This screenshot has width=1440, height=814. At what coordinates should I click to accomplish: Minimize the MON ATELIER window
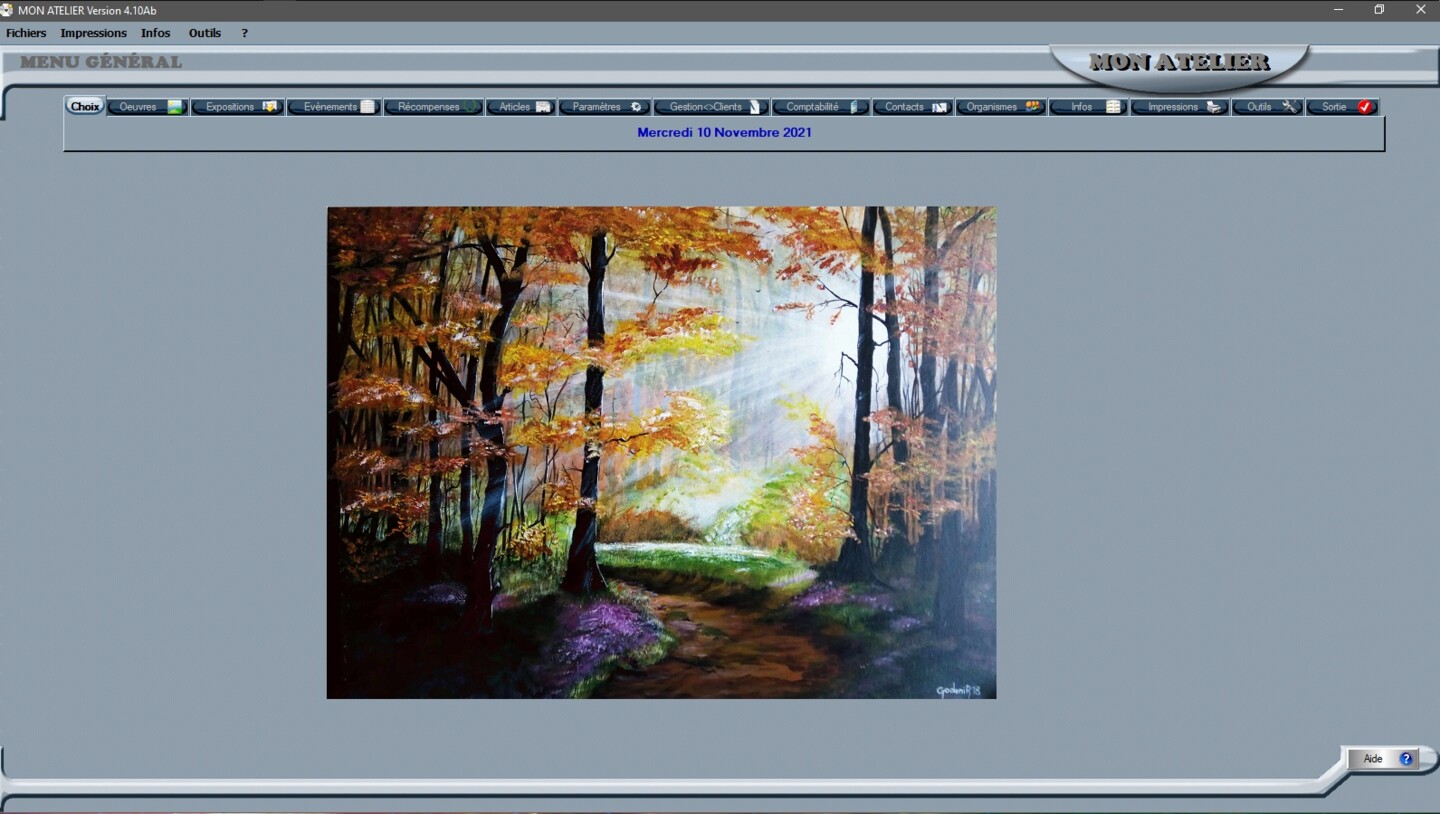[x=1338, y=10]
